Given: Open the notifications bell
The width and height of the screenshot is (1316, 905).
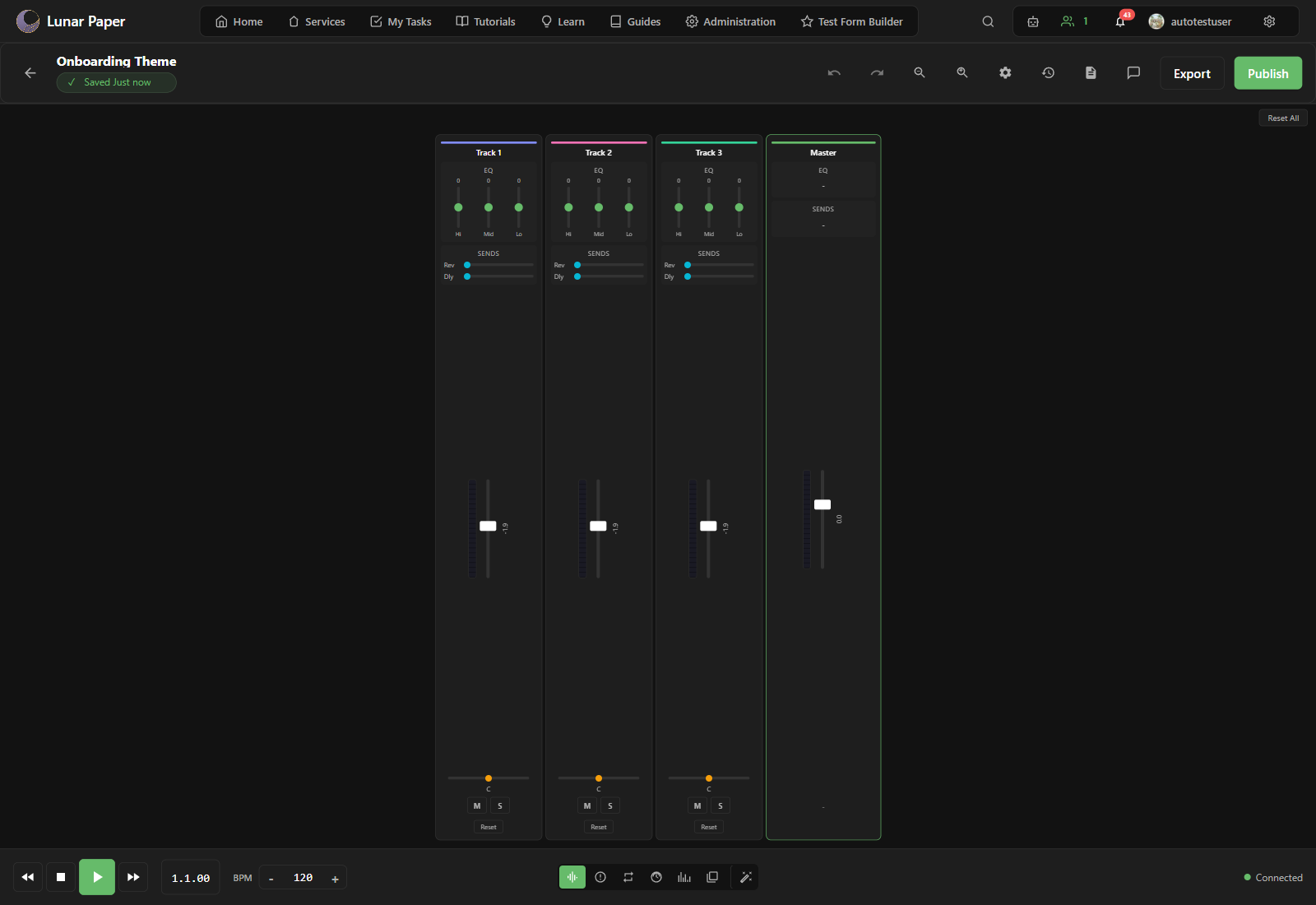Looking at the screenshot, I should pyautogui.click(x=1120, y=21).
